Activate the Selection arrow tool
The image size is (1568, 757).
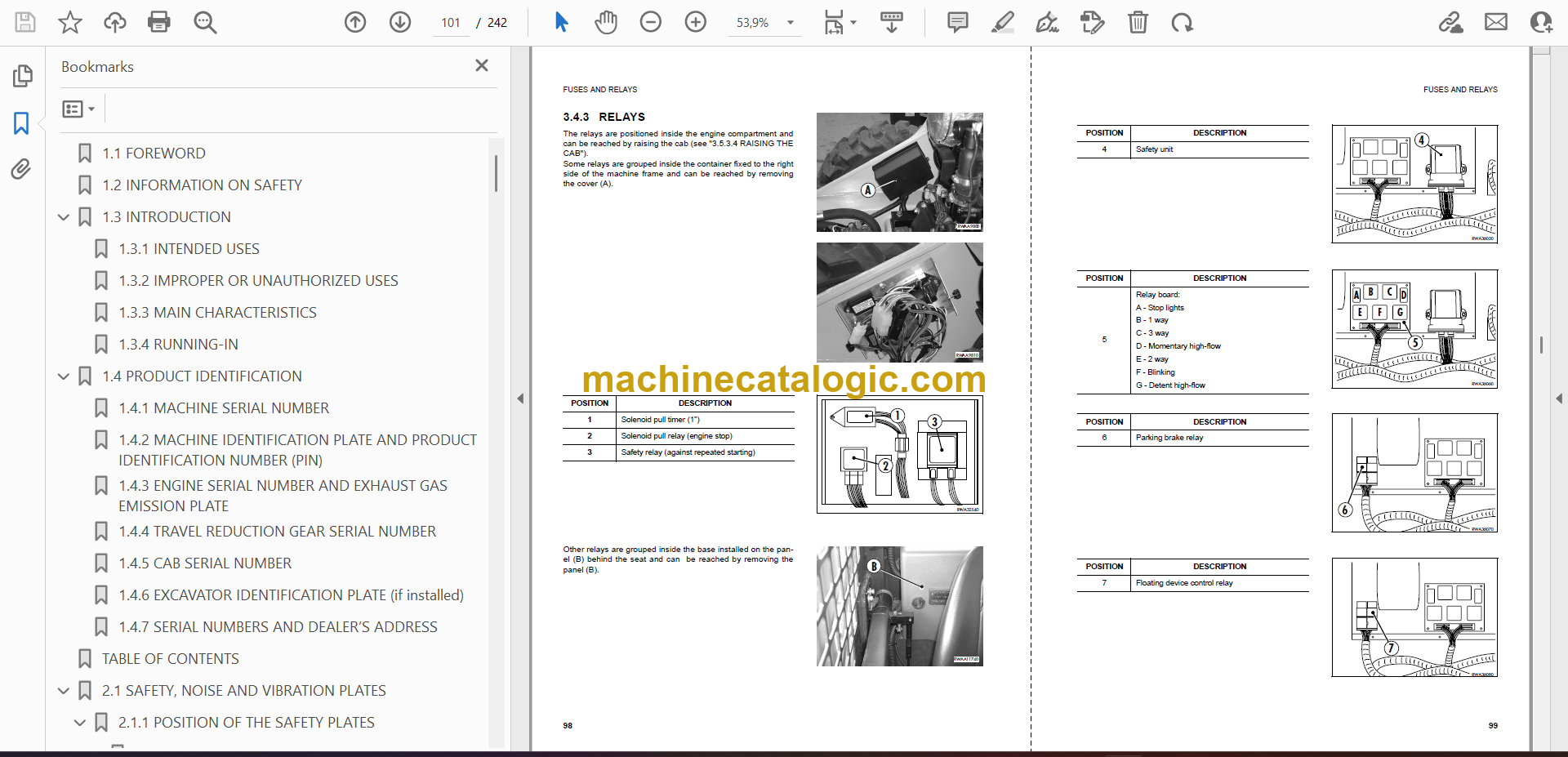click(561, 22)
